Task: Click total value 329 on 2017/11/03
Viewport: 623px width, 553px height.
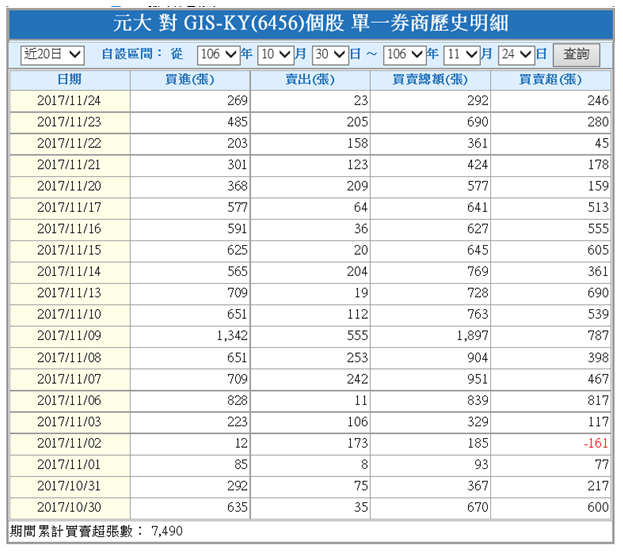Action: (x=478, y=422)
